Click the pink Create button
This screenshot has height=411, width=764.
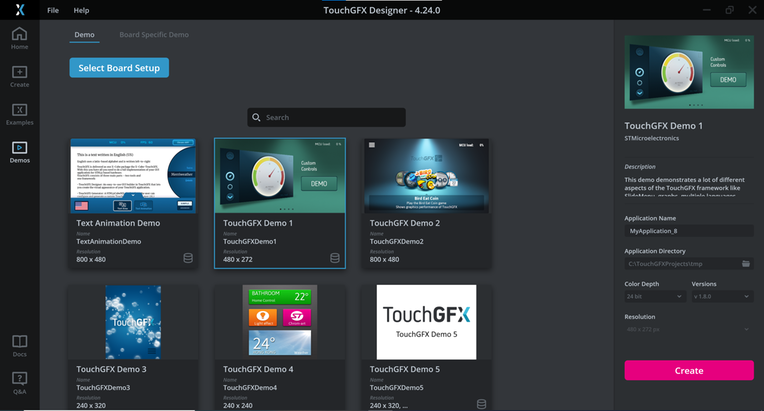pos(689,371)
